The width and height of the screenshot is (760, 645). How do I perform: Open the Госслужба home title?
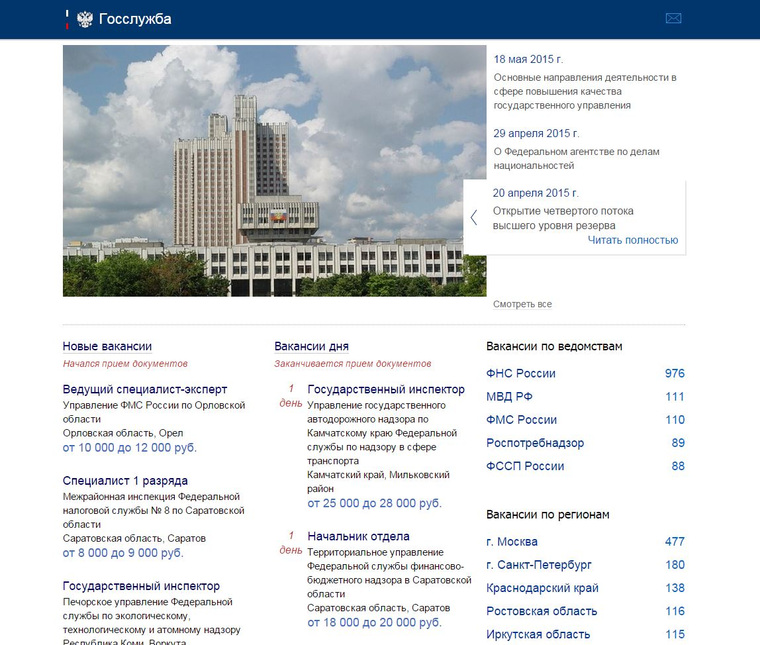point(135,19)
